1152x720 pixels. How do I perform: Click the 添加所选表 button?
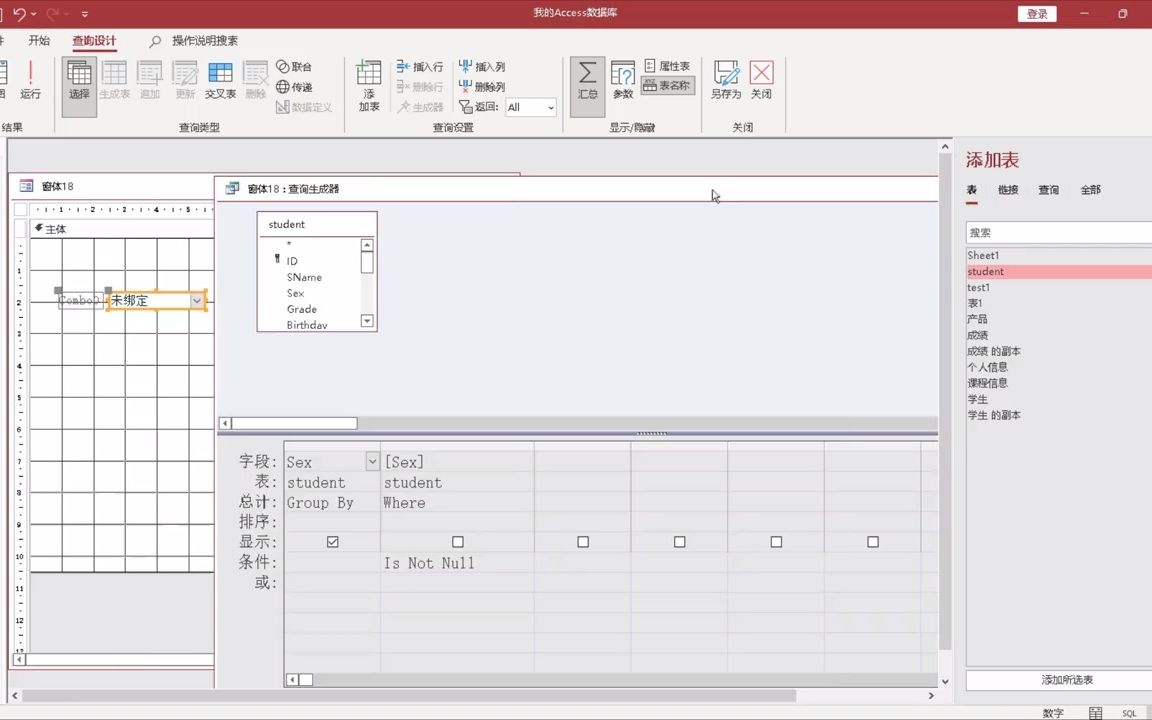pyautogui.click(x=1066, y=679)
